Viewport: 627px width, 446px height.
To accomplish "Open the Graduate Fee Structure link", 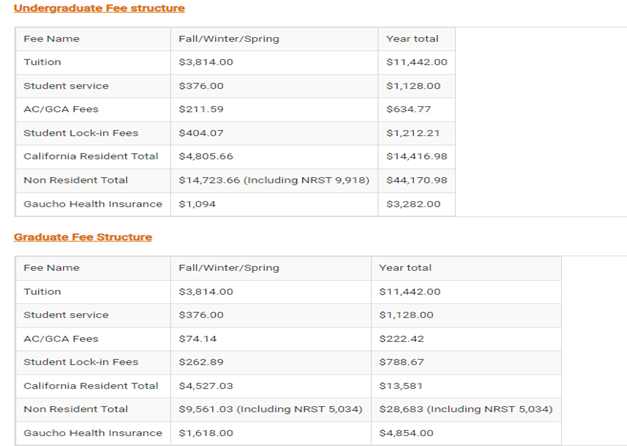I will click(83, 237).
